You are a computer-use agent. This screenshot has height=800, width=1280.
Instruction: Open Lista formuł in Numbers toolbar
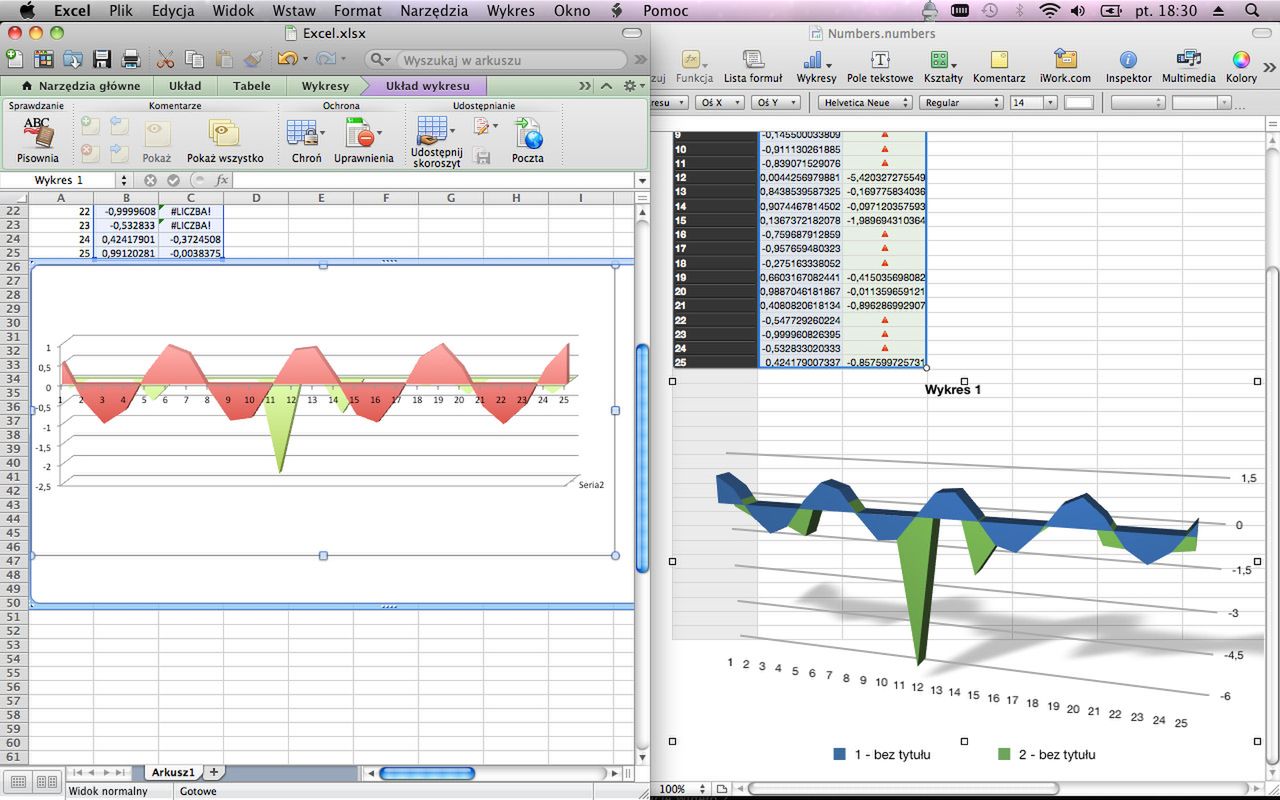[x=753, y=65]
